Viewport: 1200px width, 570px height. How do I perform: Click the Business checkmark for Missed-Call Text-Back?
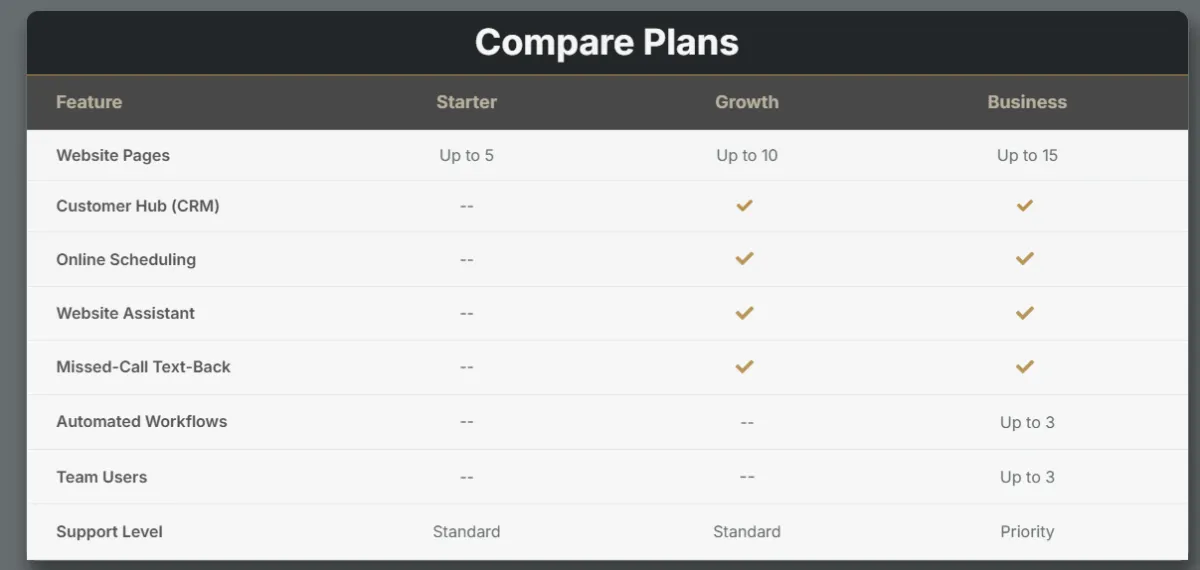[1024, 367]
